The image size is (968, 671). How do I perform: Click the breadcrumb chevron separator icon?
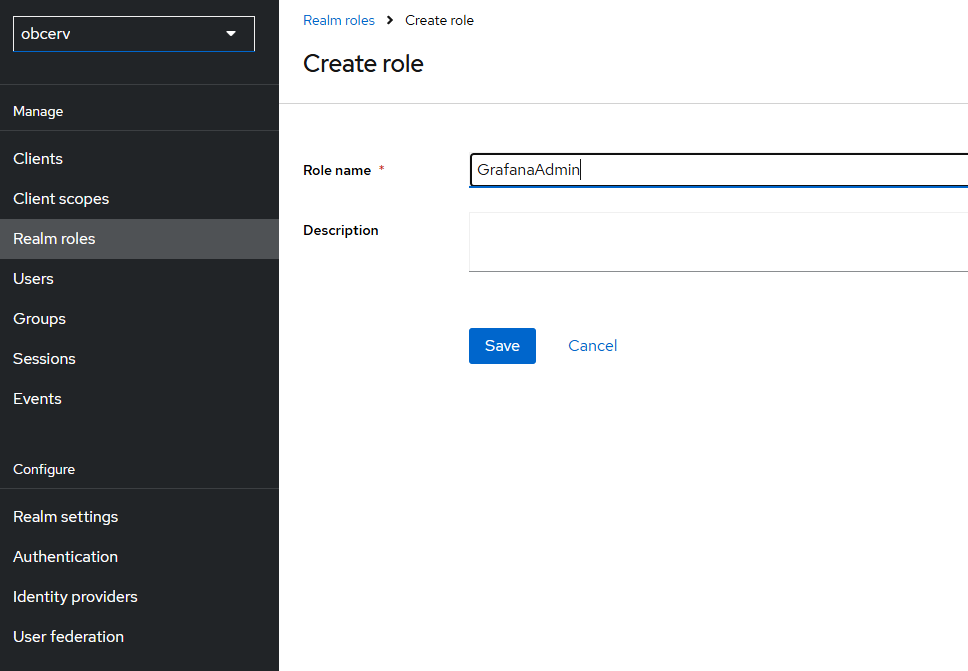[390, 20]
